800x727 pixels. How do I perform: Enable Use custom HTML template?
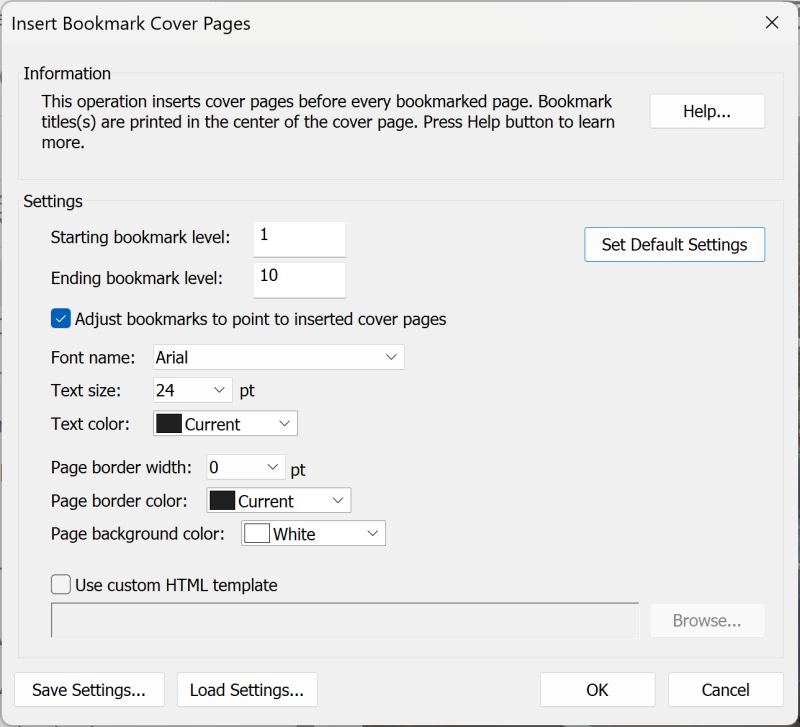point(58,586)
